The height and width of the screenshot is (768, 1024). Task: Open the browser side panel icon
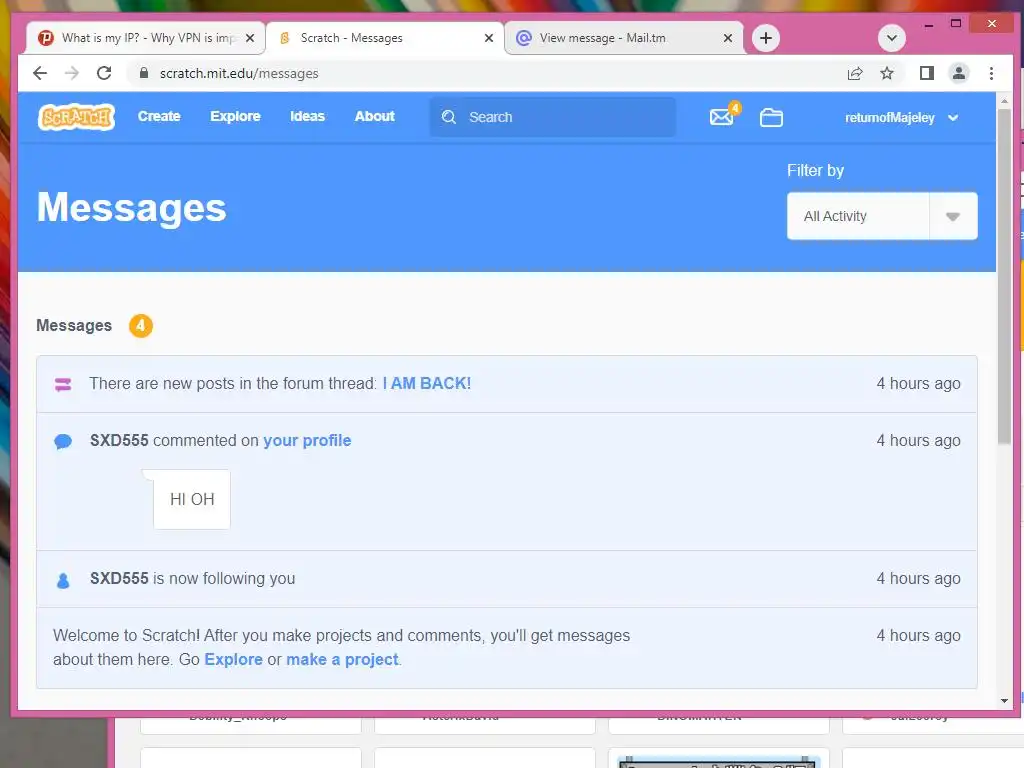click(926, 73)
